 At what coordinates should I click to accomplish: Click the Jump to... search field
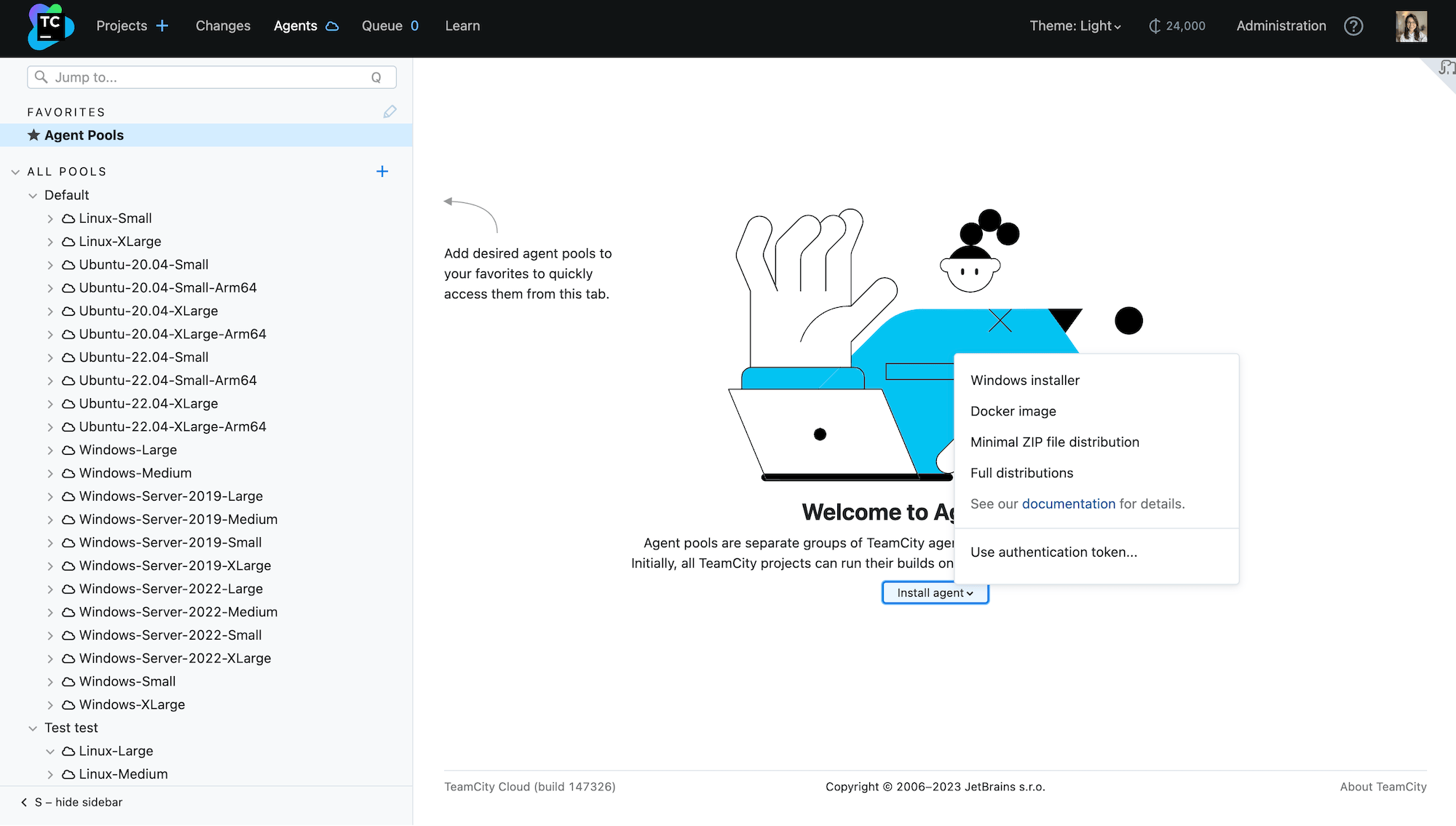pyautogui.click(x=211, y=77)
